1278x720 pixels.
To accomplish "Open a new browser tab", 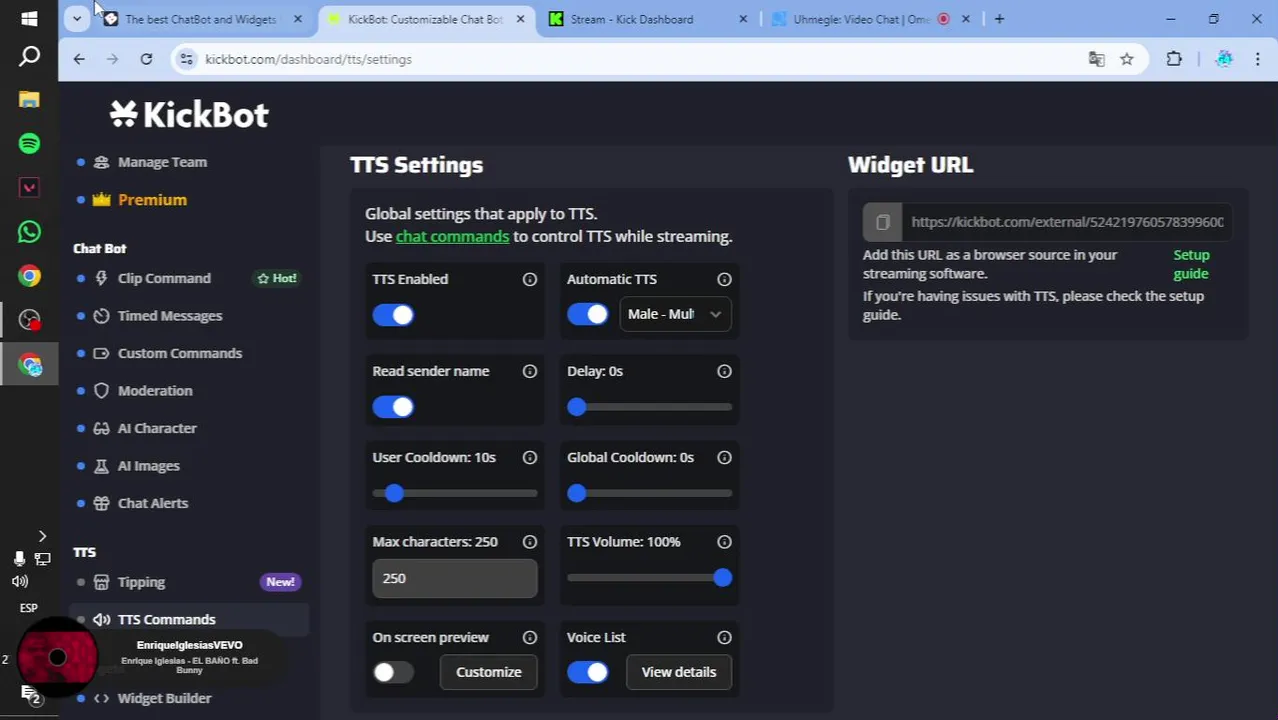I will click(999, 19).
